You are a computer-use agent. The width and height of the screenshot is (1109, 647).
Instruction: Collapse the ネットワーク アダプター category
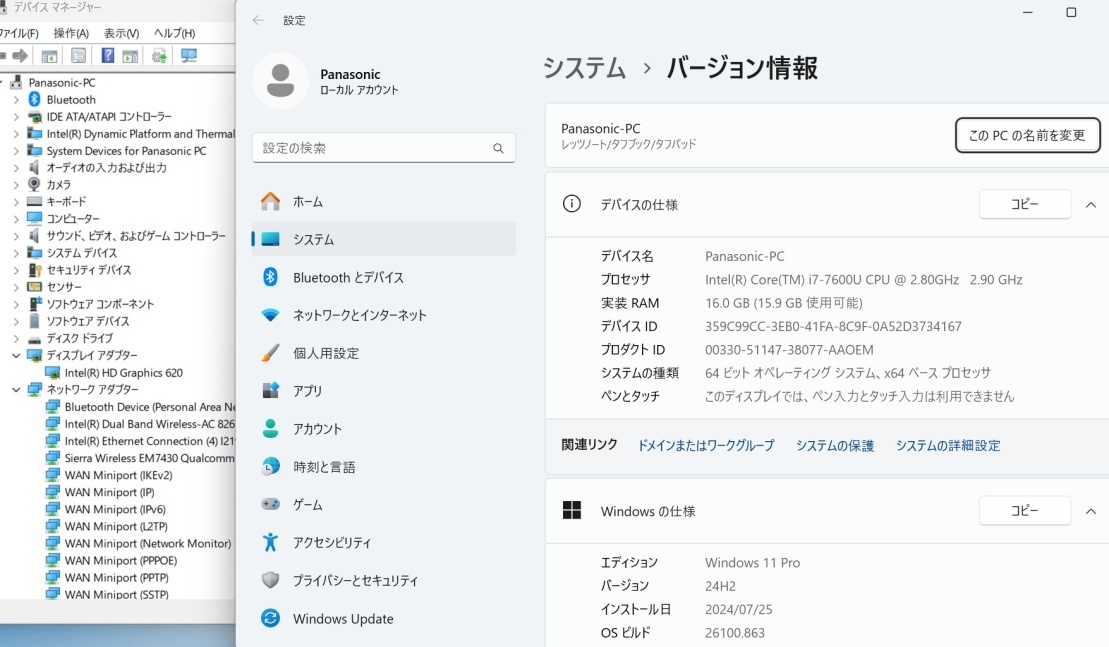16,389
